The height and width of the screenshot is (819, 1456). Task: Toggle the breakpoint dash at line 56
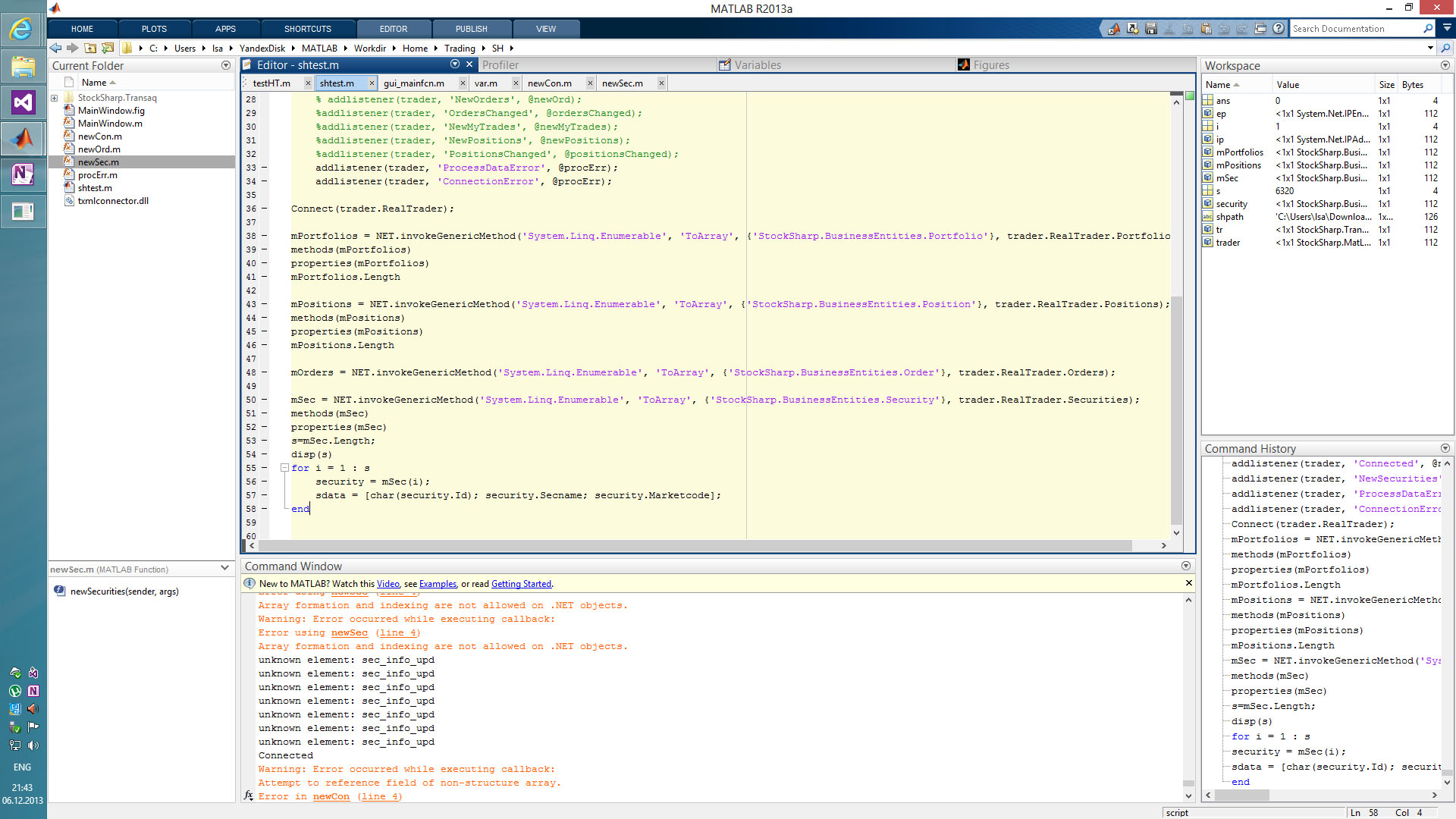264,482
